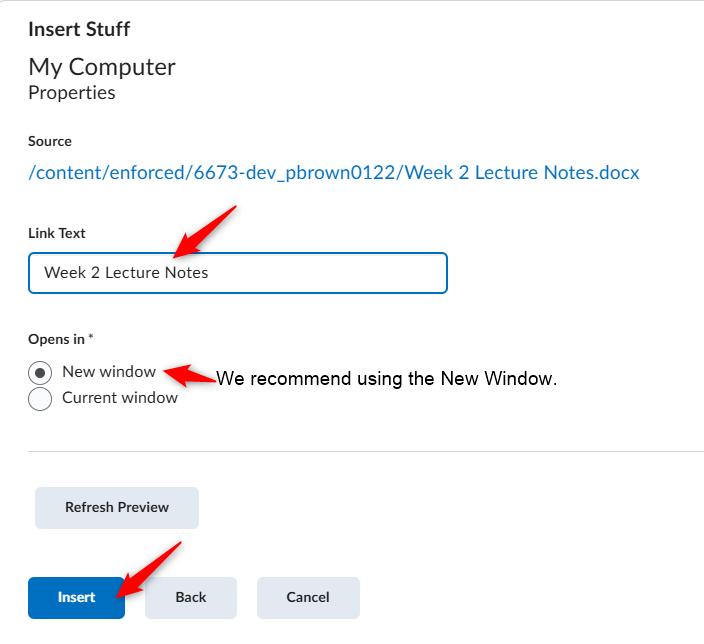
Task: Select the Current window radio button
Action: 40,399
